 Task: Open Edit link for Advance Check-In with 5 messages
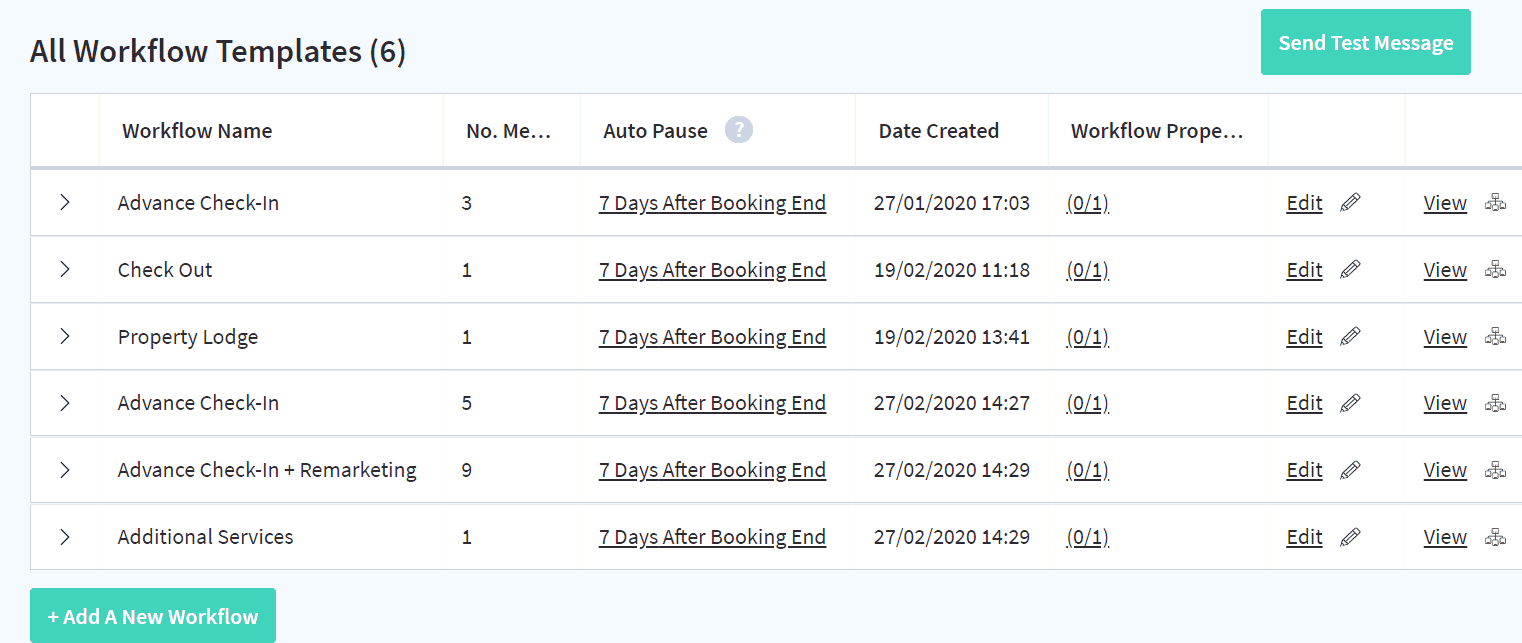(x=1304, y=403)
